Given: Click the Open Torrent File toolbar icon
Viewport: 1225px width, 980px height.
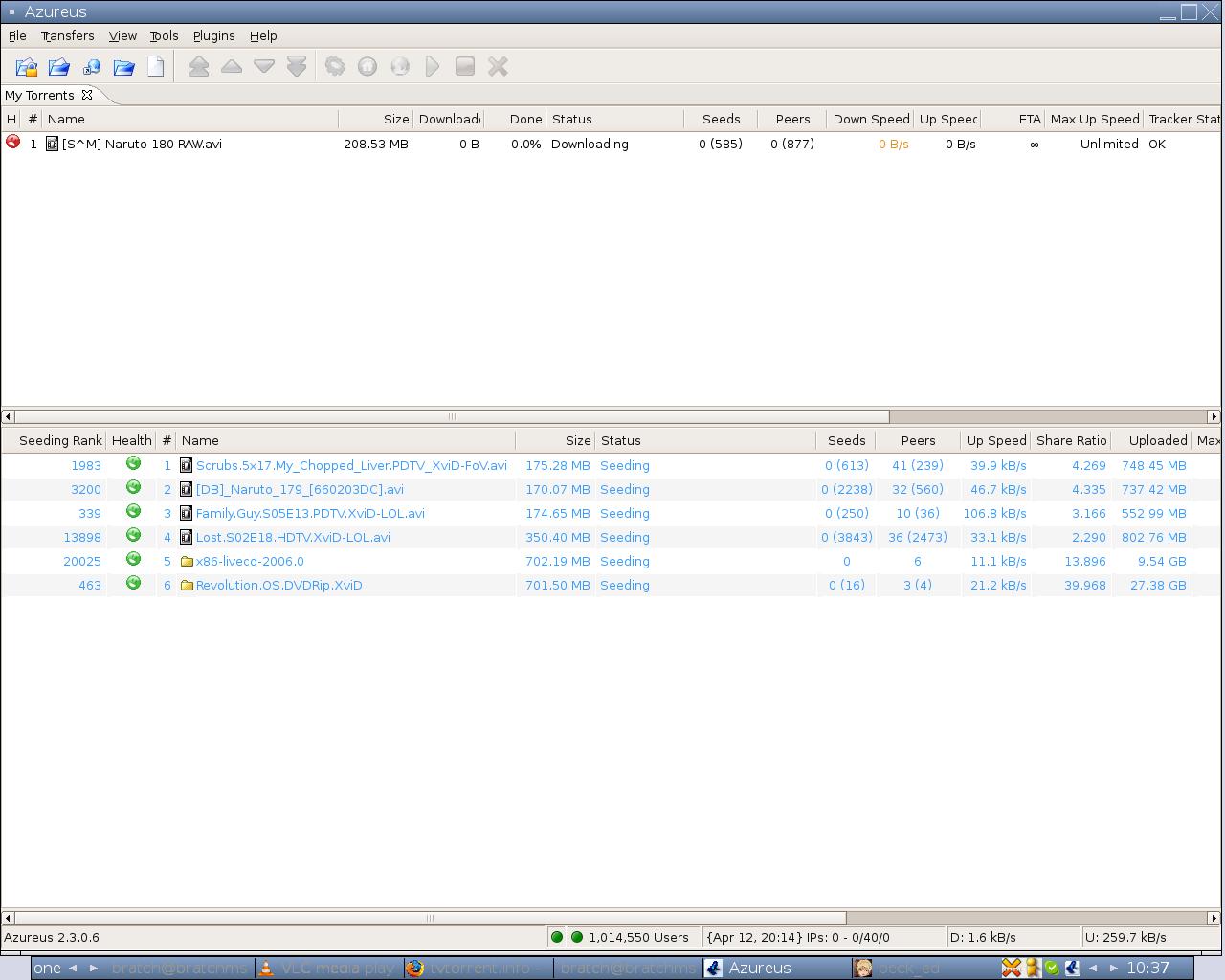Looking at the screenshot, I should (x=27, y=67).
